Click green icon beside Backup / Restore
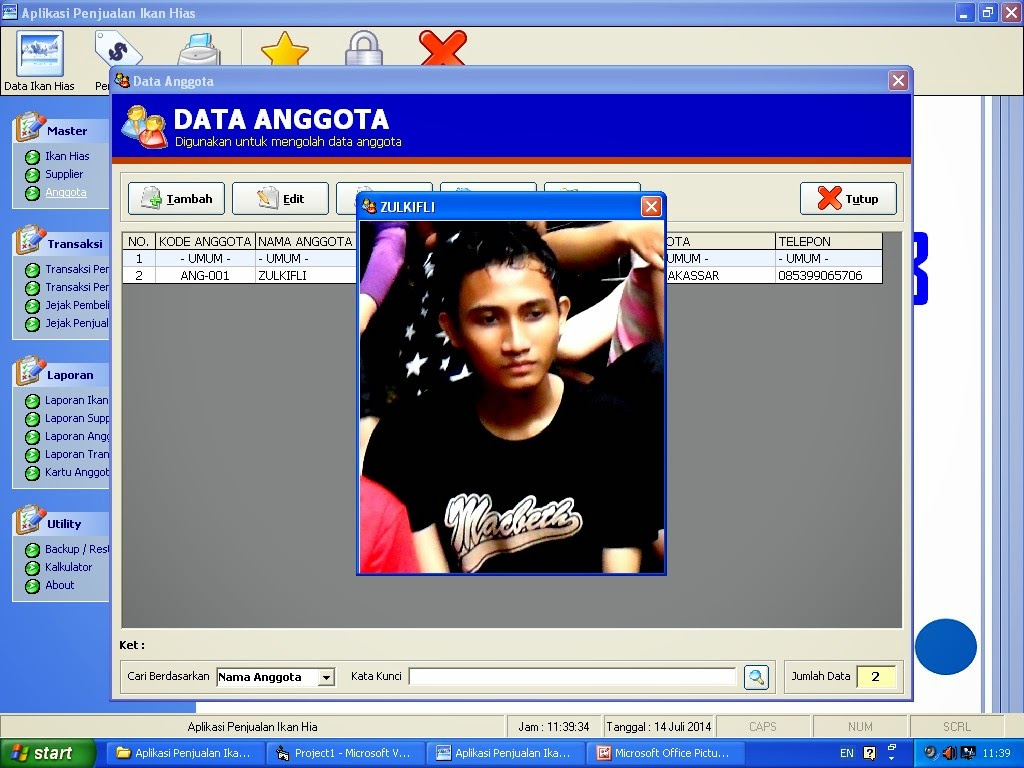 32,551
